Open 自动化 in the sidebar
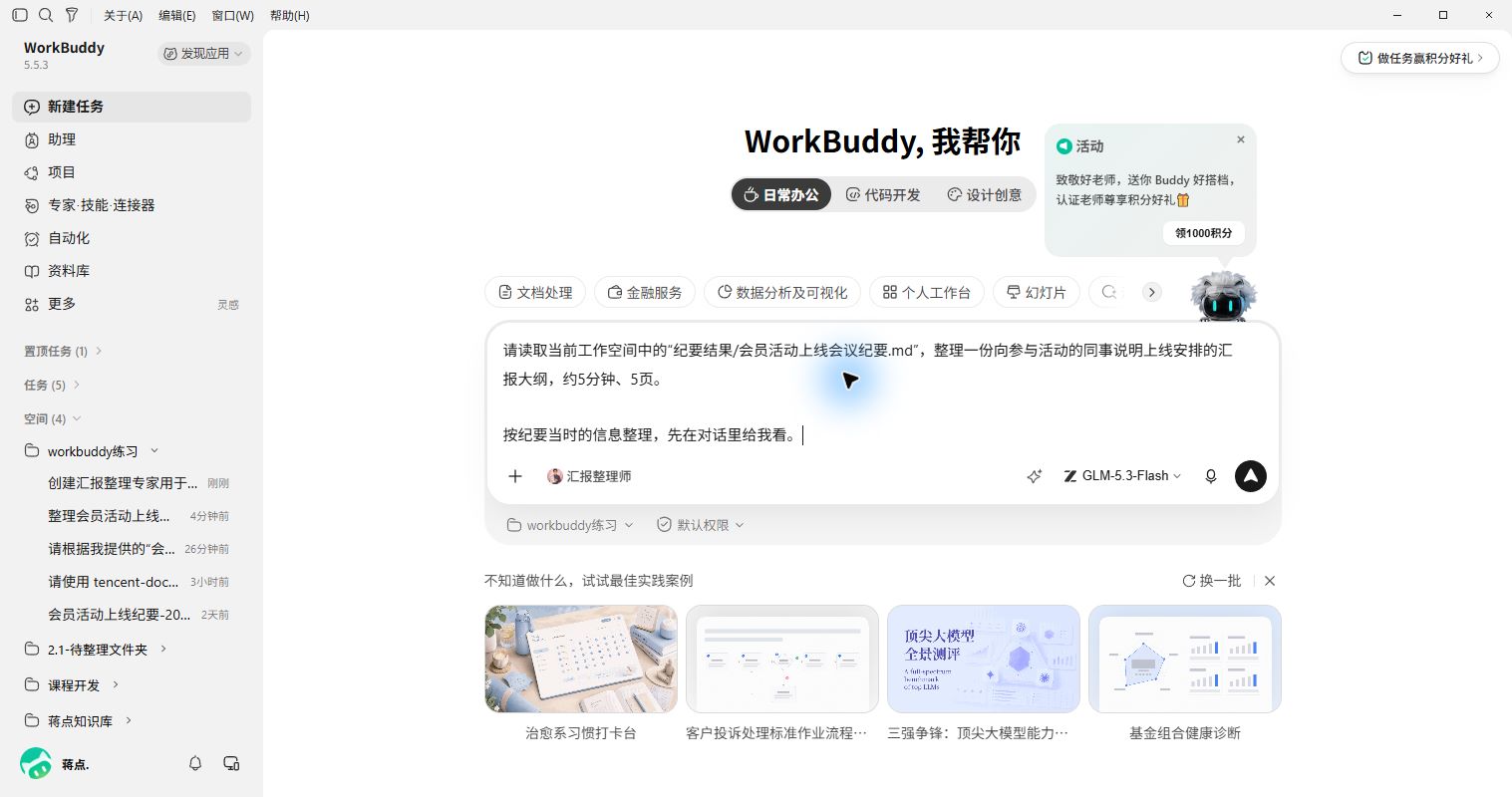 click(x=132, y=238)
